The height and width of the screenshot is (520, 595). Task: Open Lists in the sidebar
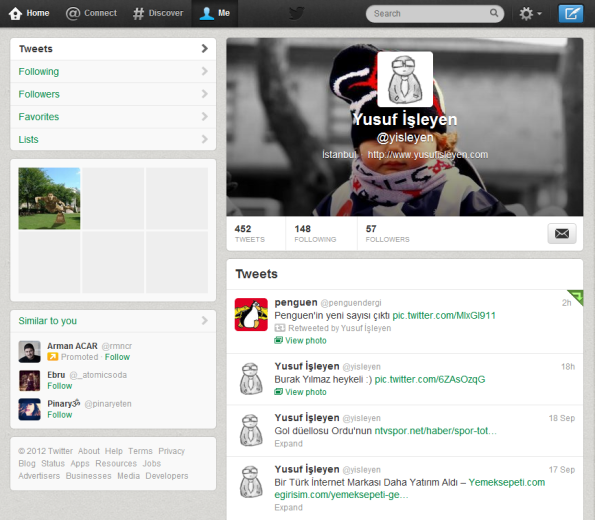pyautogui.click(x=113, y=139)
